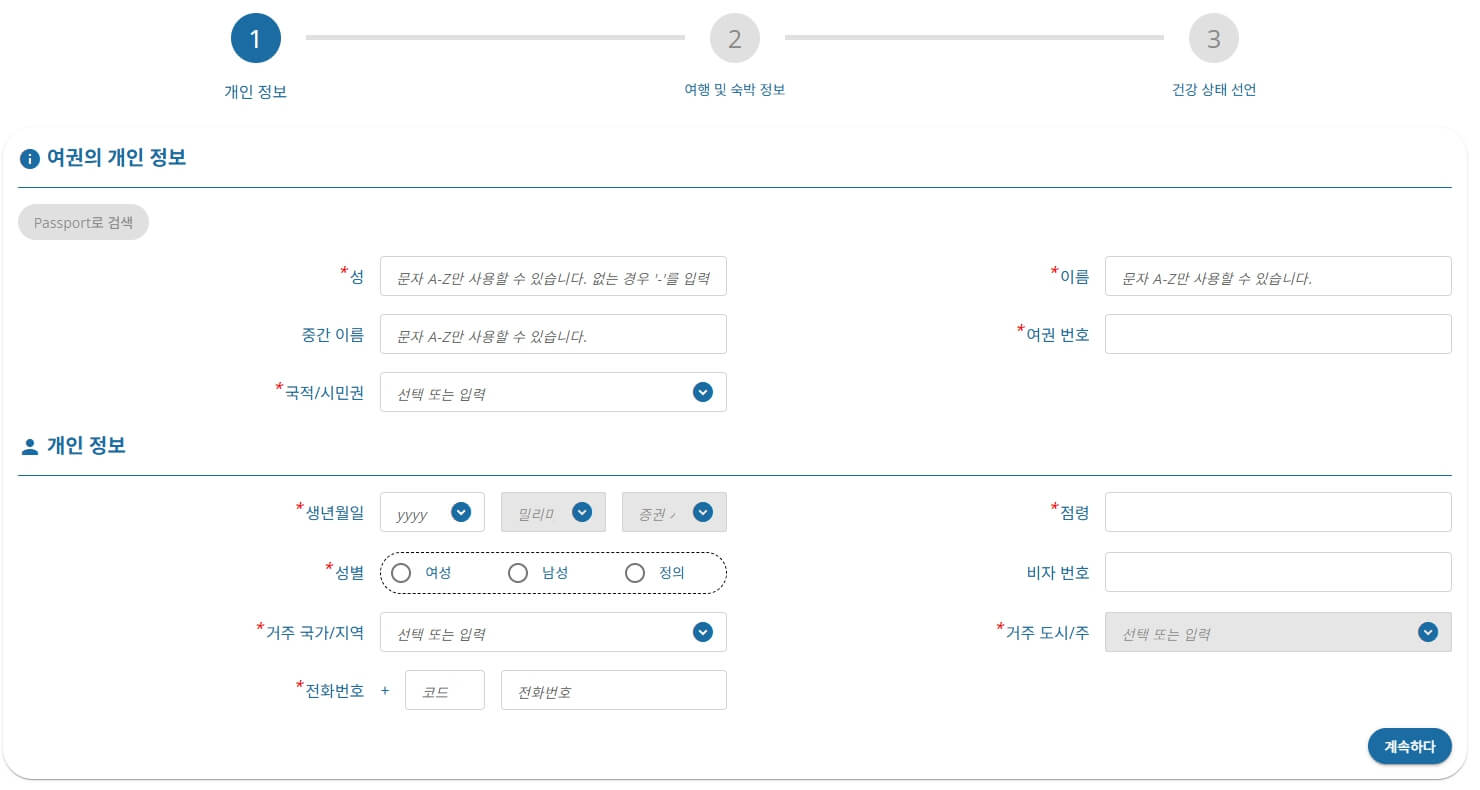This screenshot has width=1480, height=790.
Task: Select the 남성 gender radio button
Action: click(518, 572)
